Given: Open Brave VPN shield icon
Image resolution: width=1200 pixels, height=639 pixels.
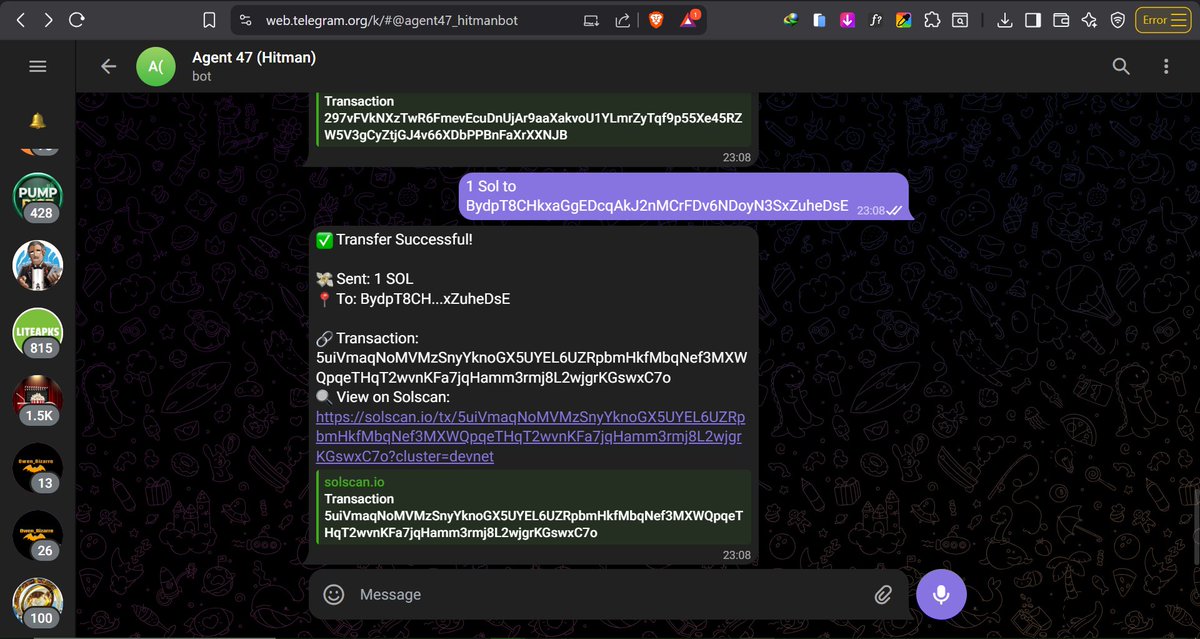Looking at the screenshot, I should pos(1117,19).
